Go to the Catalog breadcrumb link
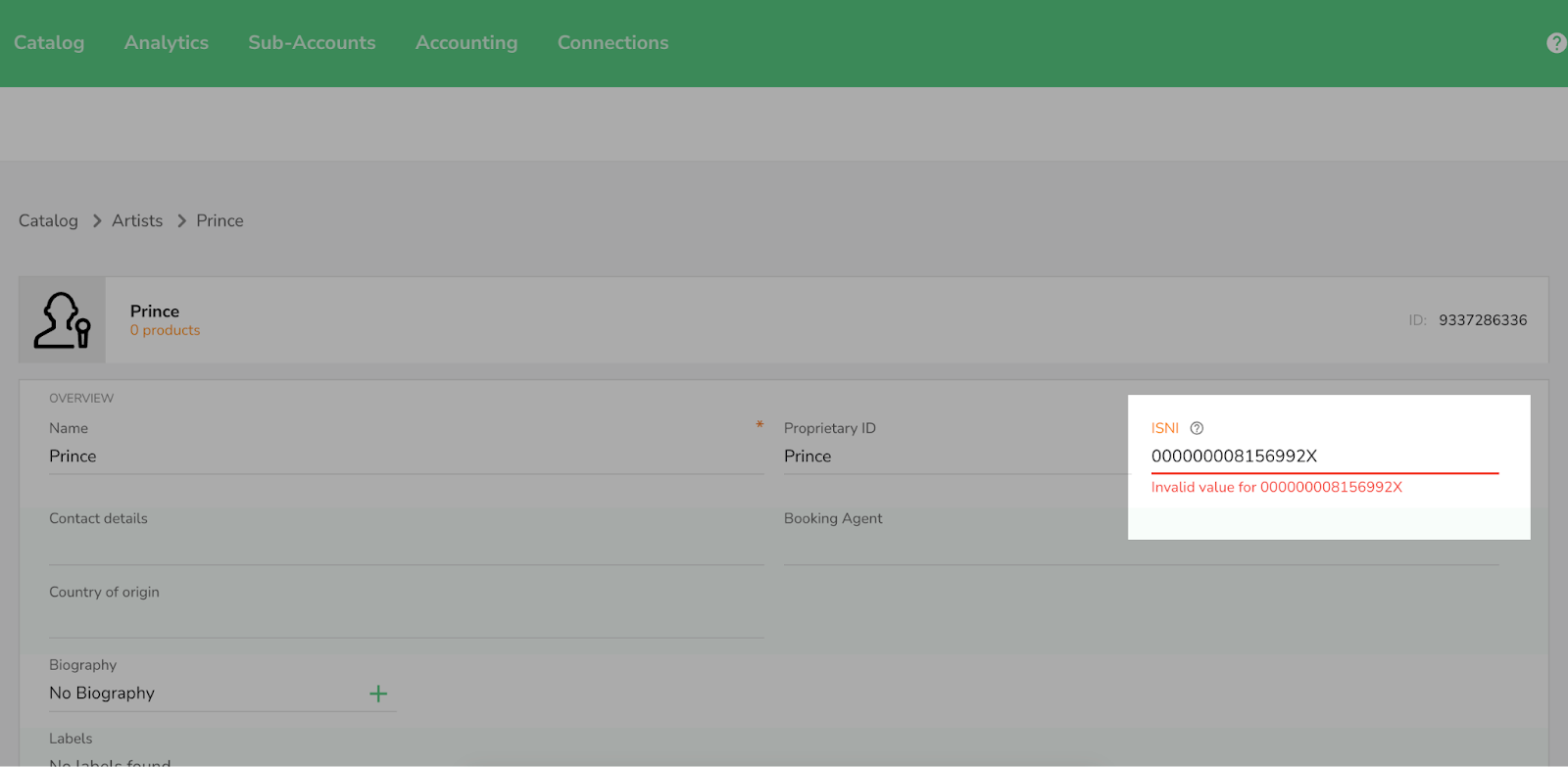 click(48, 220)
